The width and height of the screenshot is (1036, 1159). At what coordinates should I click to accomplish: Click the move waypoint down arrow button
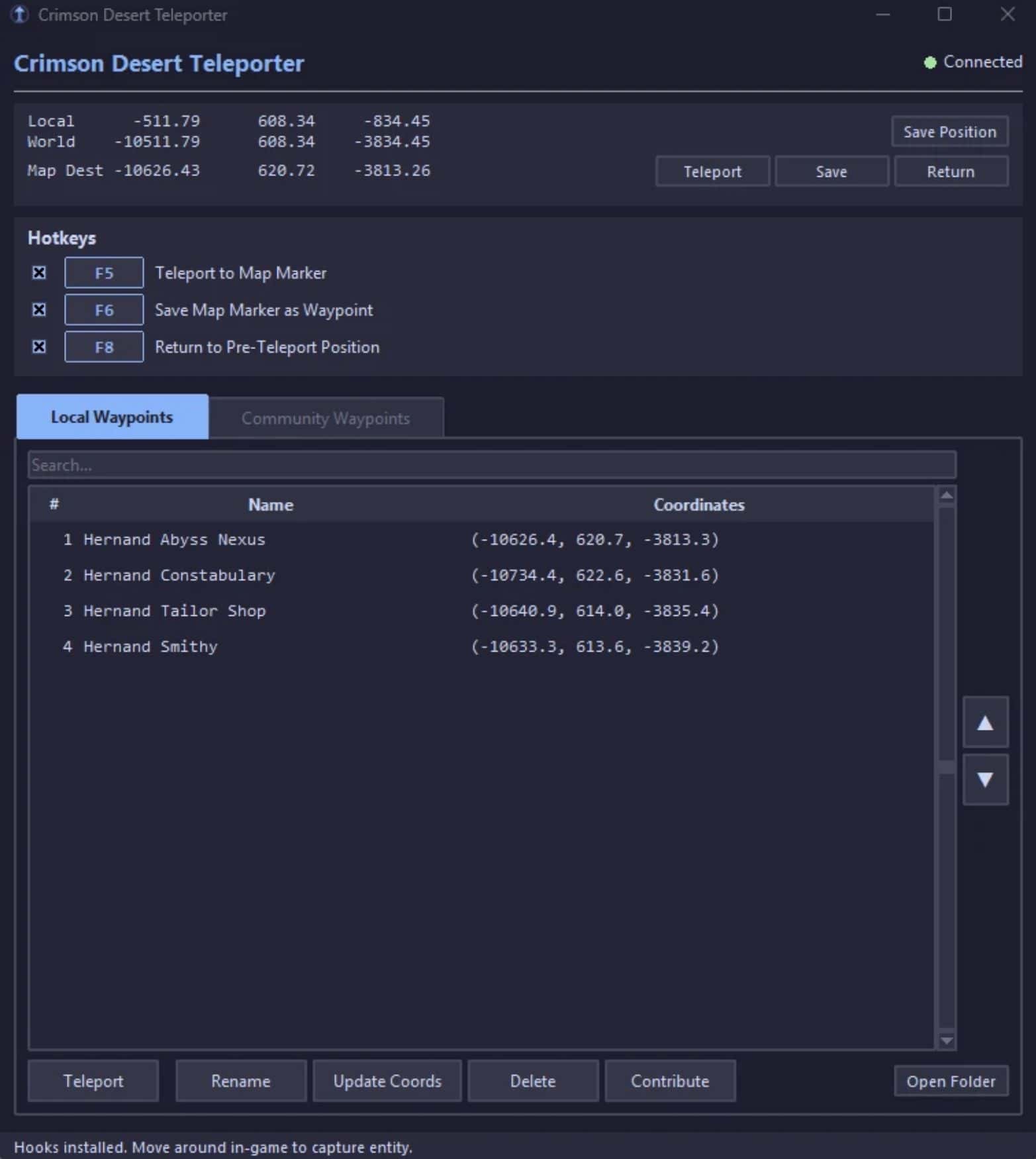985,780
